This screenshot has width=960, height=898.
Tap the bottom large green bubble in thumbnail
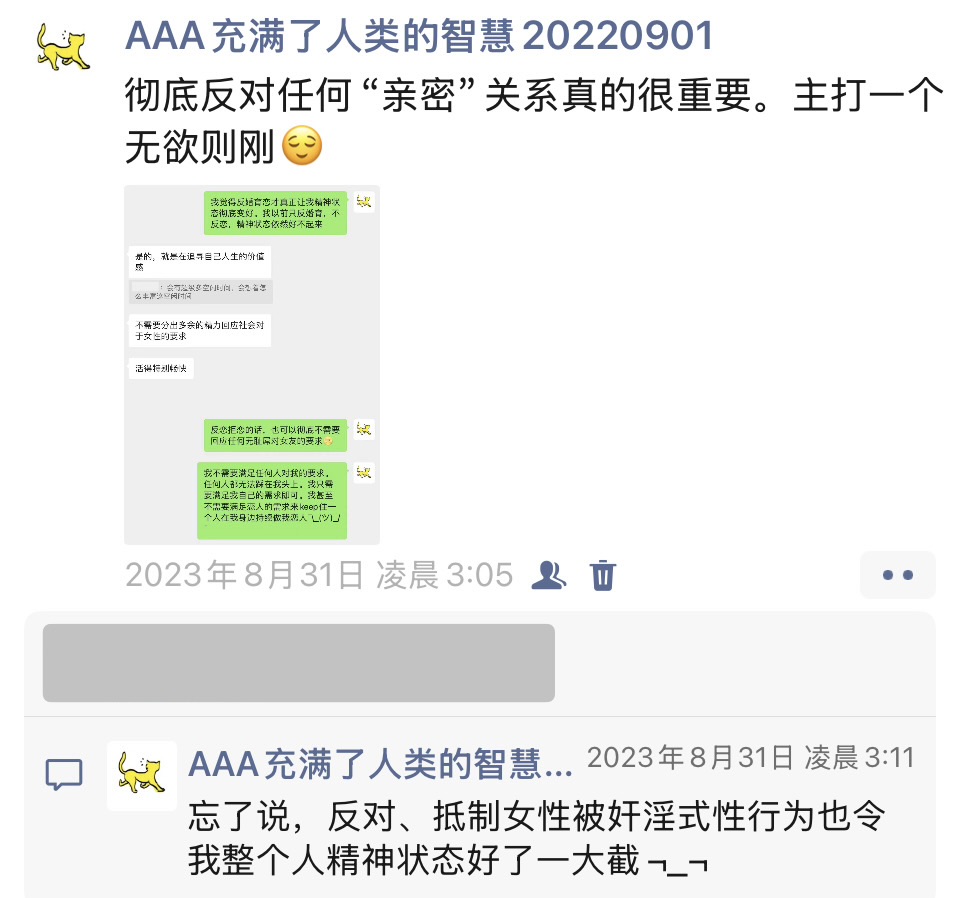(272, 501)
